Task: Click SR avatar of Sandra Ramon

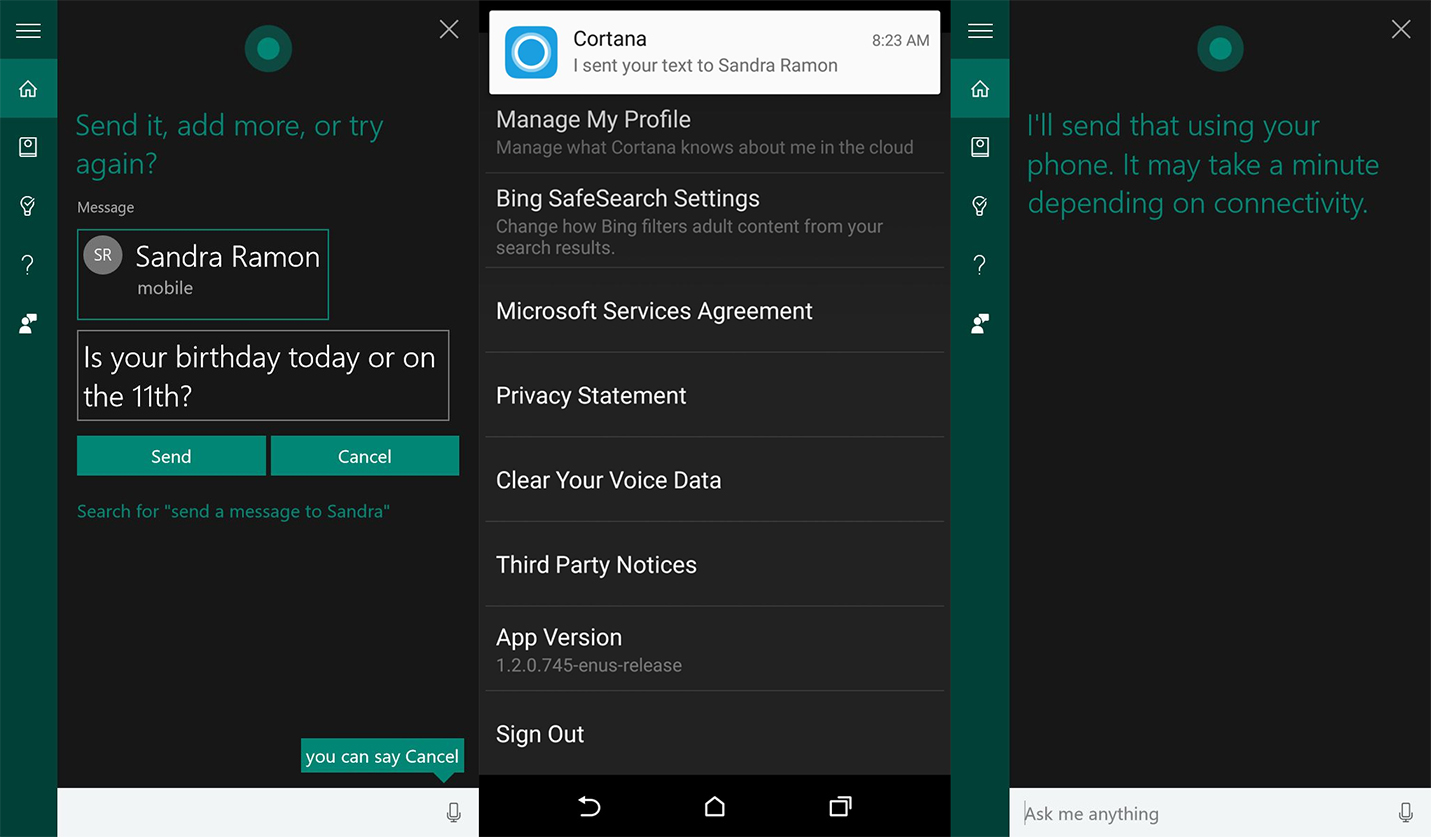Action: tap(103, 256)
